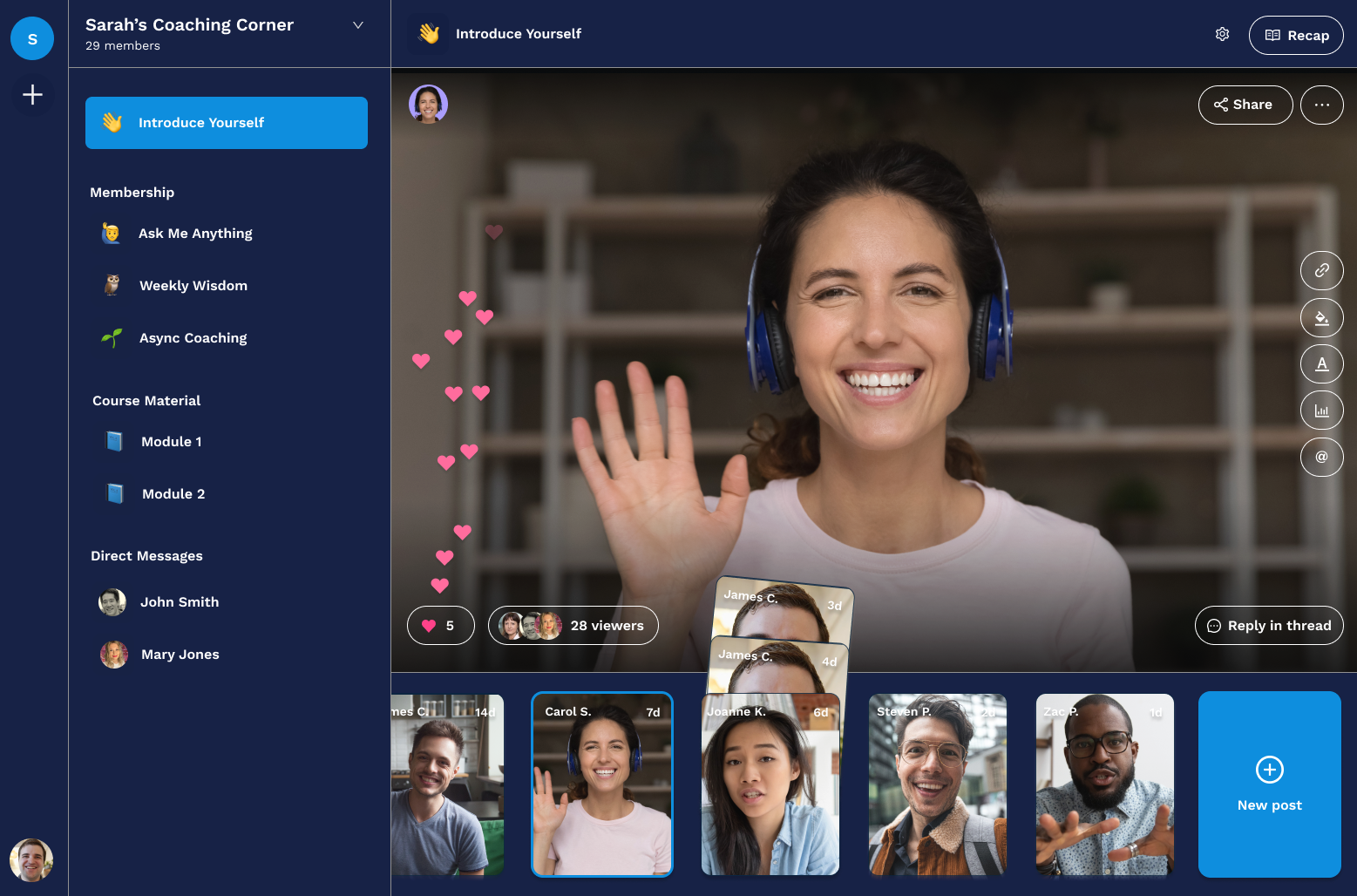Image resolution: width=1357 pixels, height=896 pixels.
Task: Open the poll chart icon
Action: (1322, 411)
